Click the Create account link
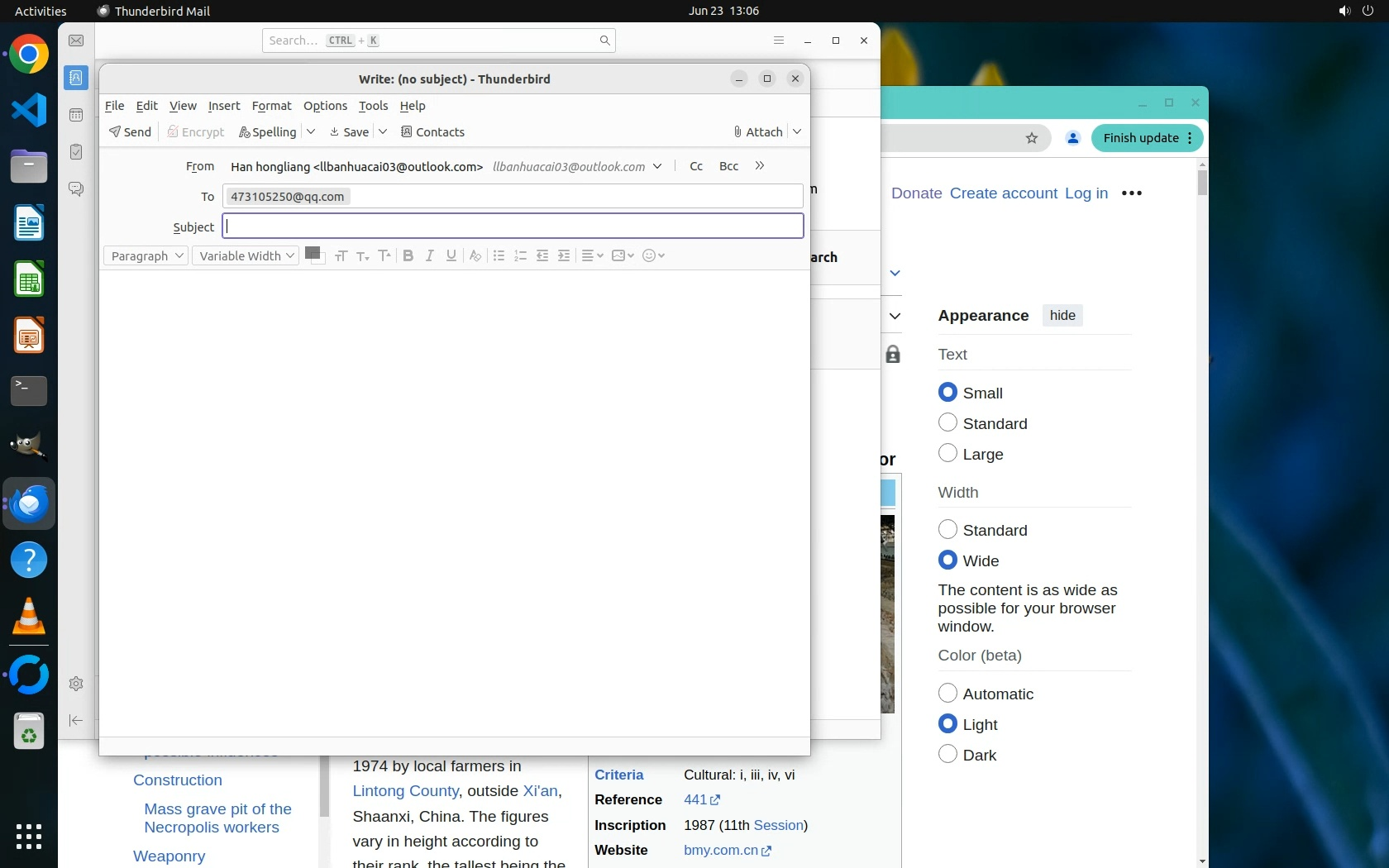 [1003, 193]
